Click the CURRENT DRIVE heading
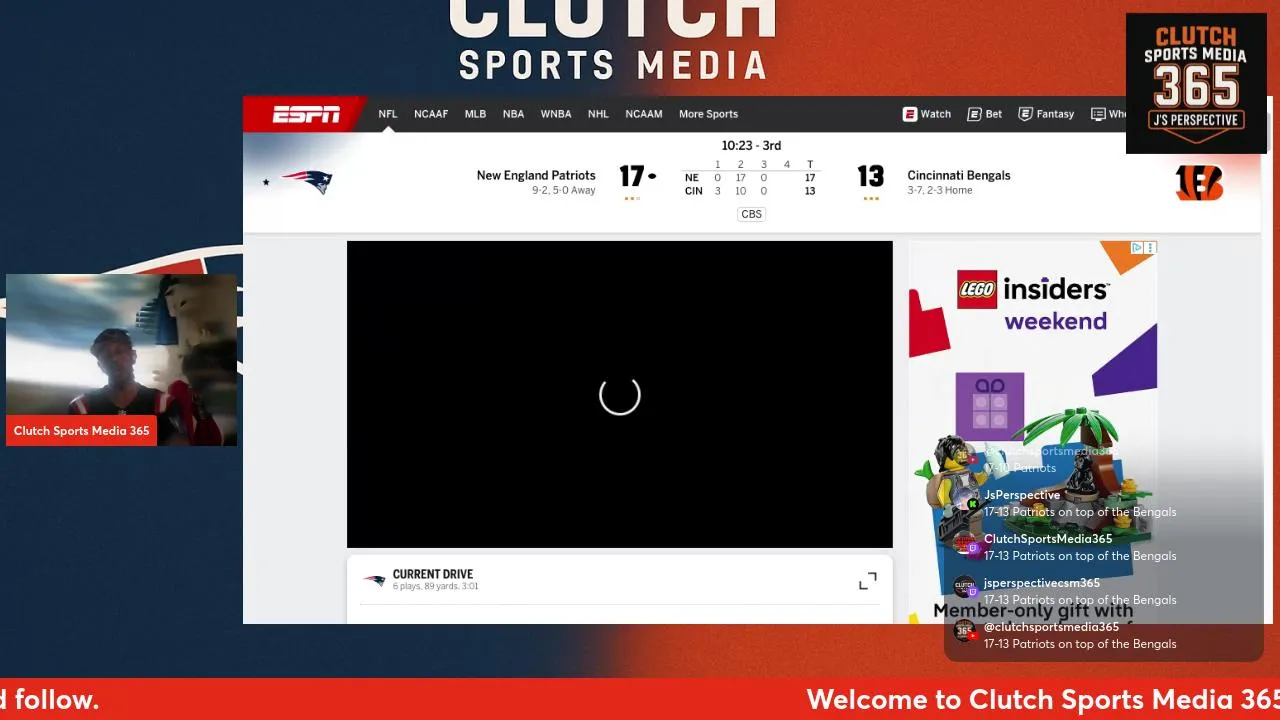 tap(432, 574)
